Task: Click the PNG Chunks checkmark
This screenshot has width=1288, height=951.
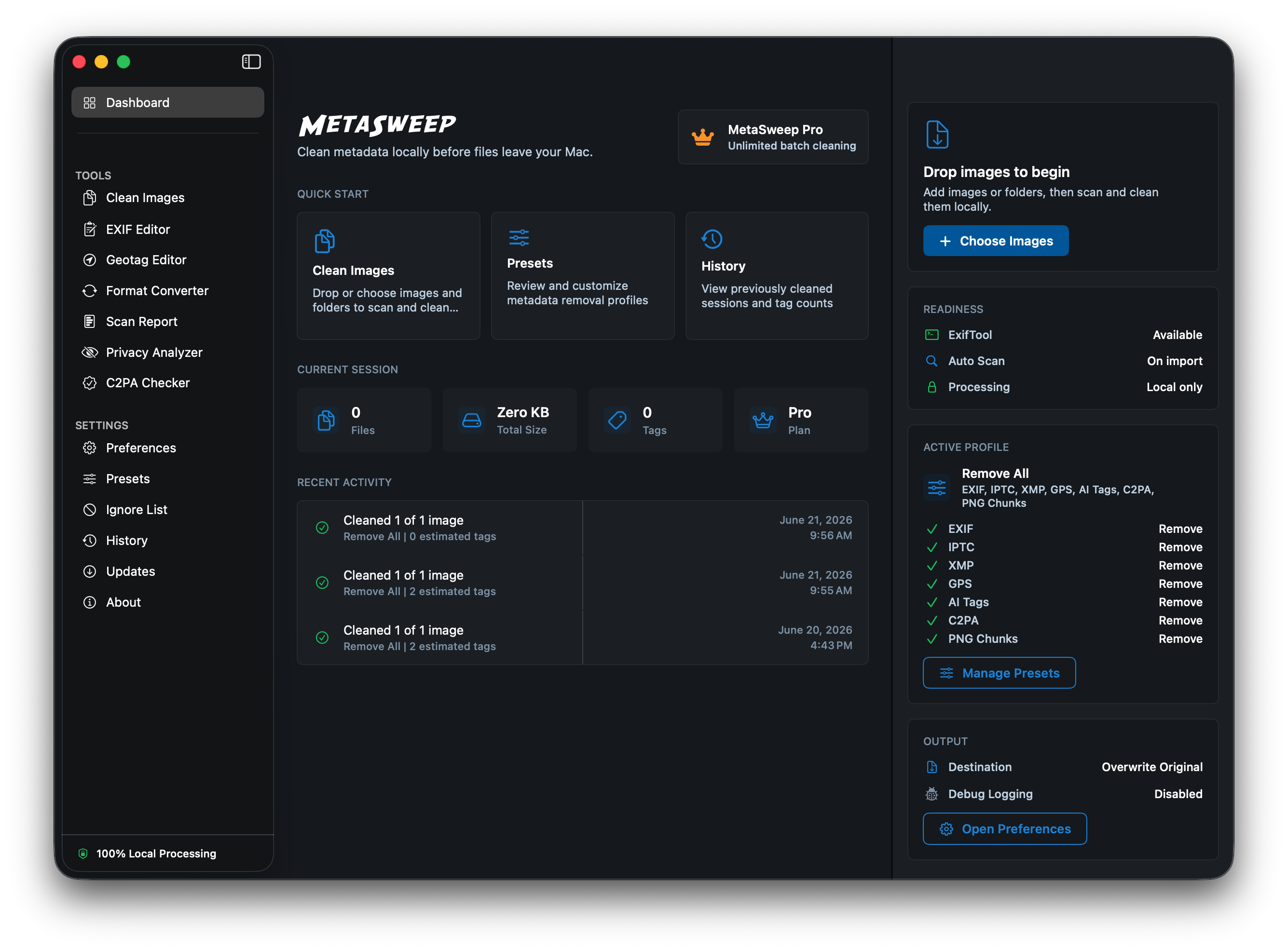Action: [x=932, y=639]
